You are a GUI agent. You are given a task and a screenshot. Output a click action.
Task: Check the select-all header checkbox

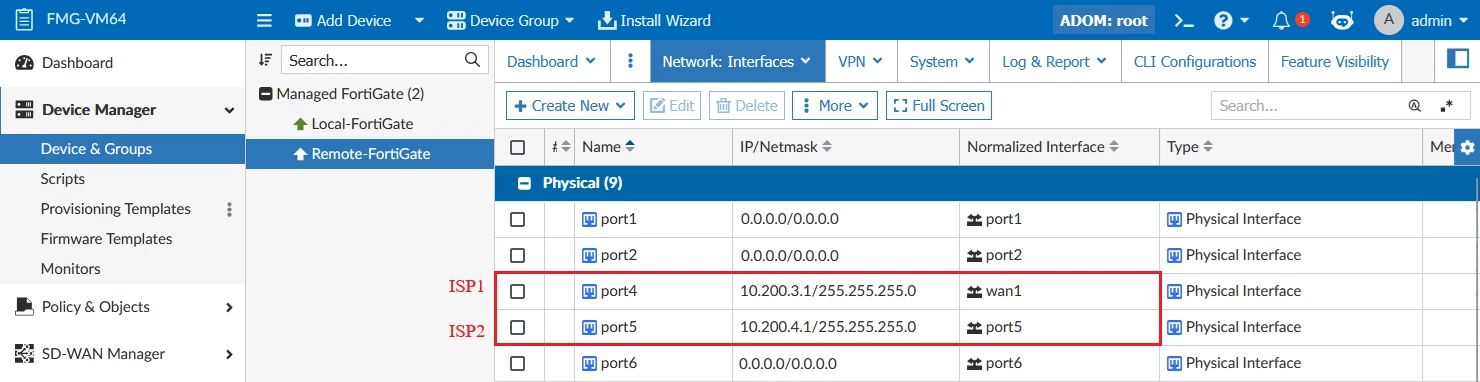click(x=517, y=147)
